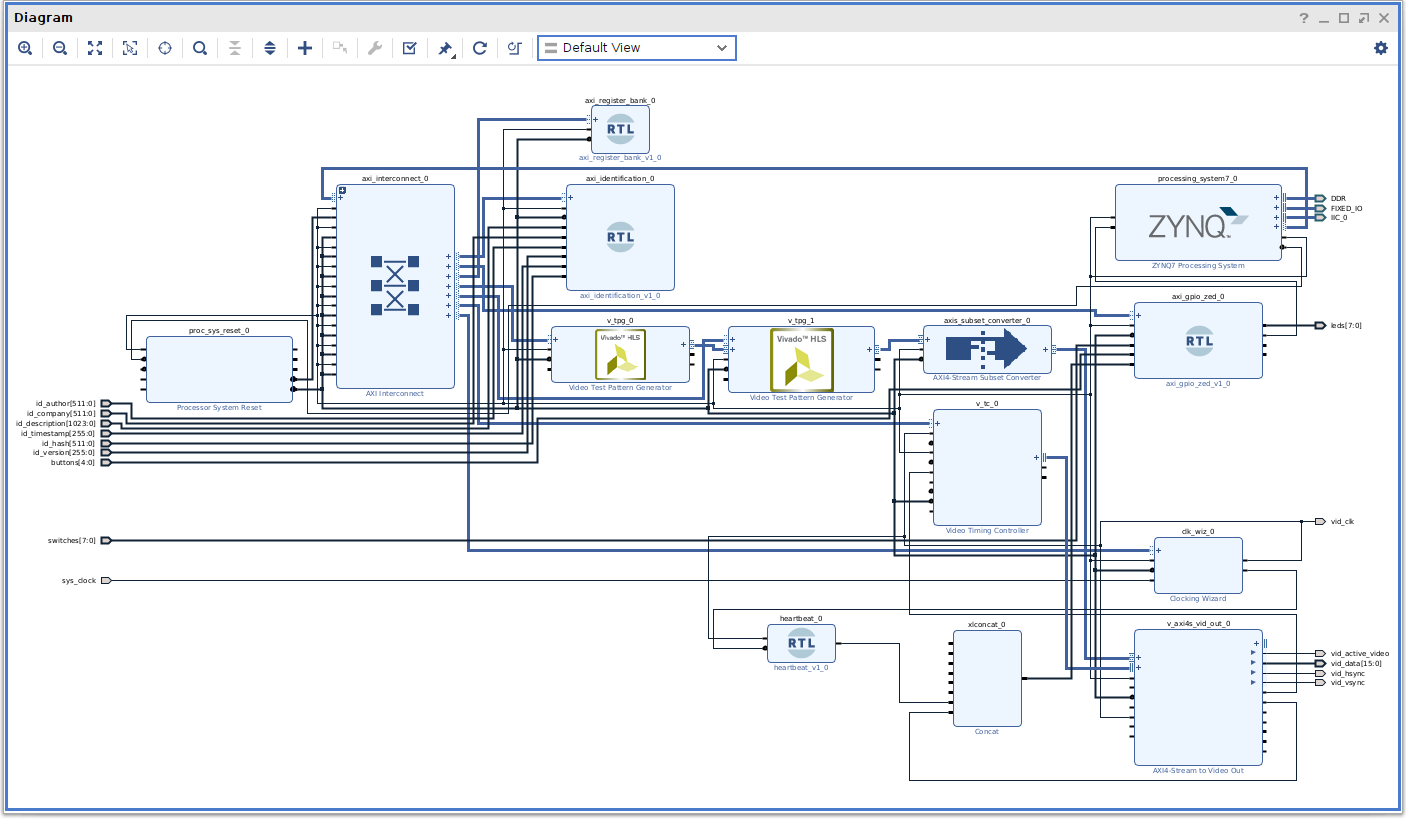Click the Expand All toolbar icon

(x=269, y=48)
